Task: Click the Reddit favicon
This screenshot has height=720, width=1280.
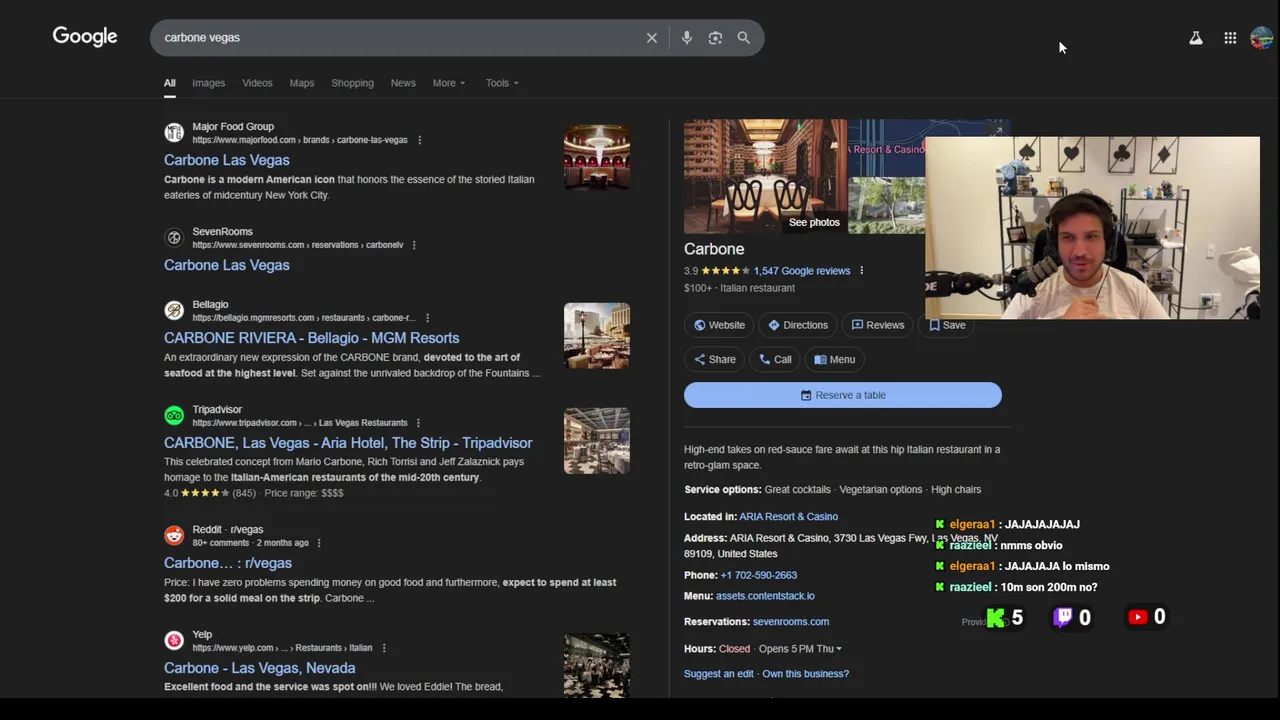Action: 174,535
